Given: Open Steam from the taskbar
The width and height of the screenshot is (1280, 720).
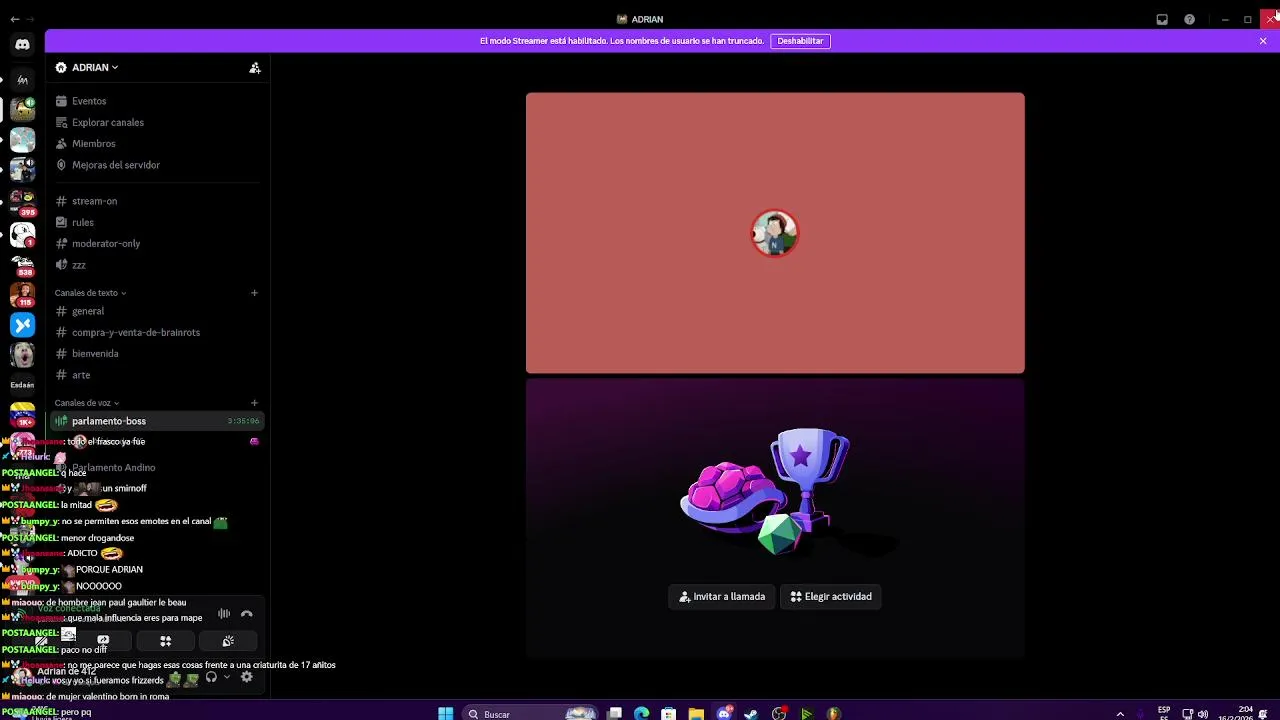Looking at the screenshot, I should (751, 714).
